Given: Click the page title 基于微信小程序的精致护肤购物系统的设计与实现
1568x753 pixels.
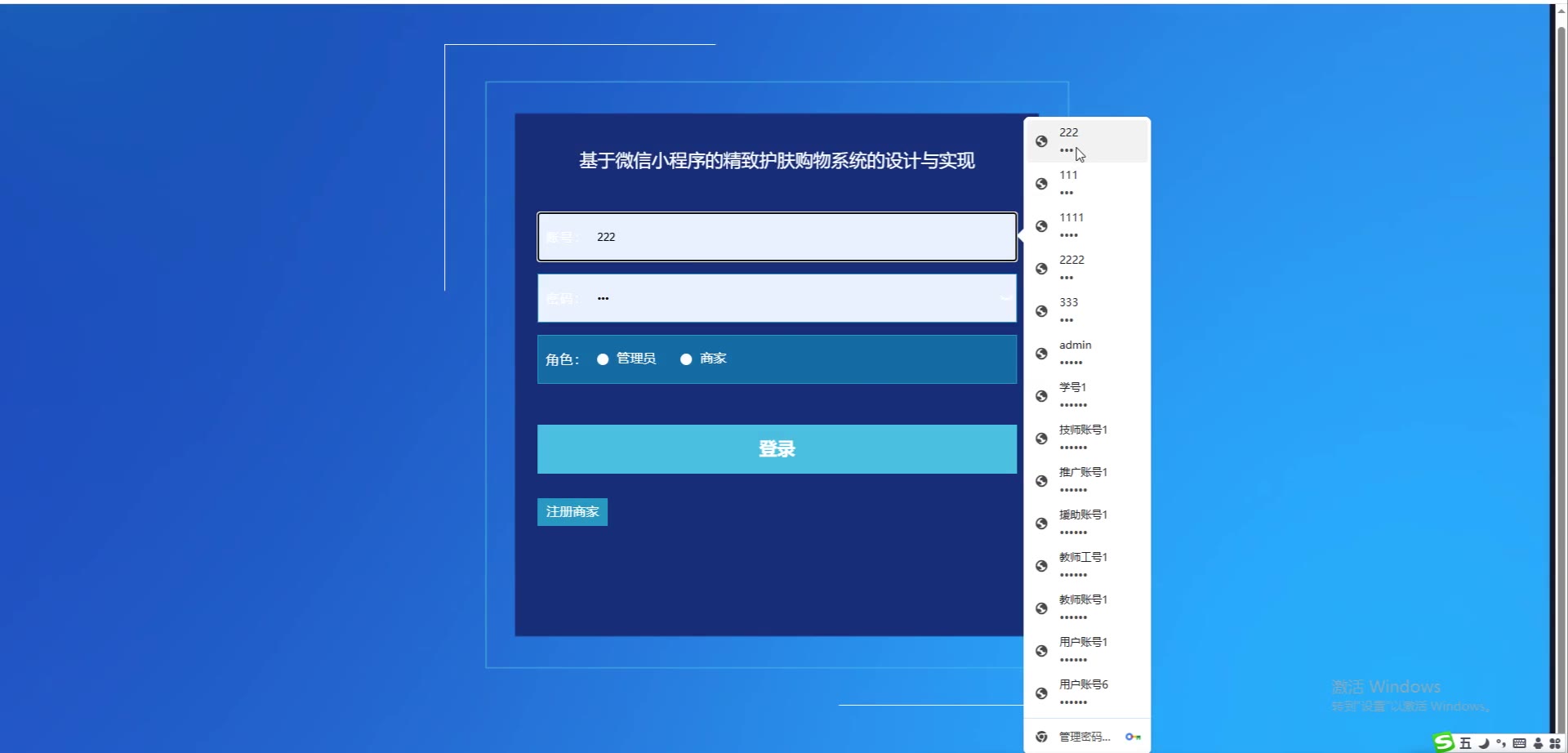Looking at the screenshot, I should [x=777, y=161].
